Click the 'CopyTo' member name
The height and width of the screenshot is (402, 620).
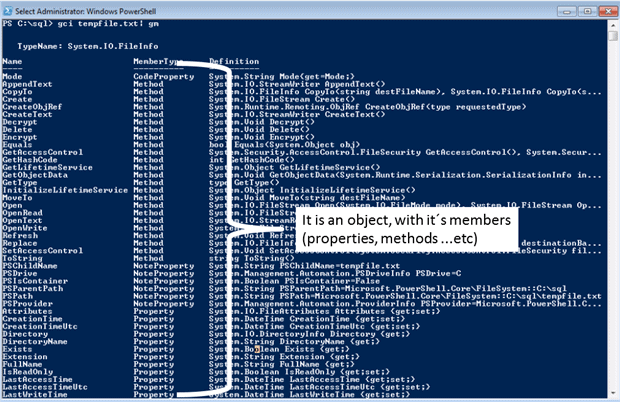[x=17, y=91]
